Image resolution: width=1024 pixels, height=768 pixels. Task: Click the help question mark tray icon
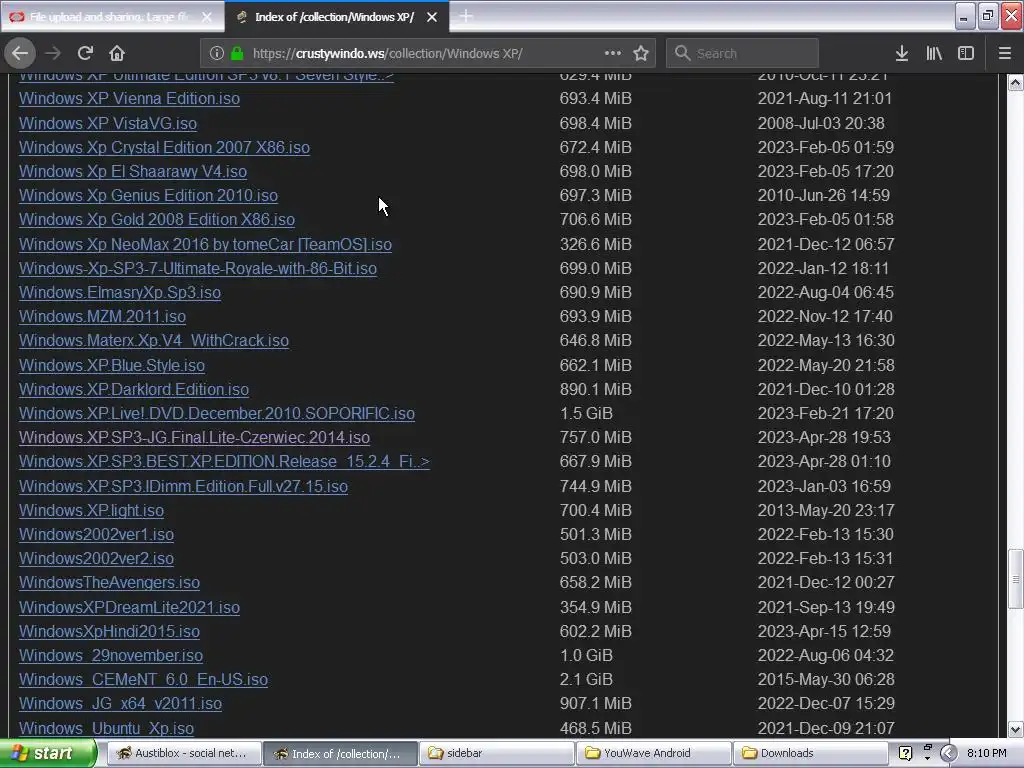905,754
